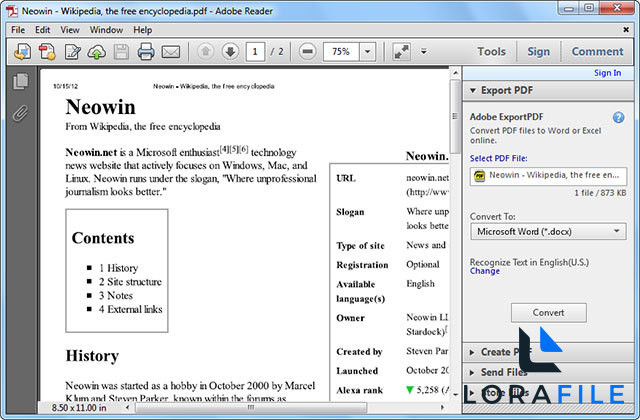The height and width of the screenshot is (420, 640).
Task: Select the Neowin PDF file entry
Action: (548, 176)
